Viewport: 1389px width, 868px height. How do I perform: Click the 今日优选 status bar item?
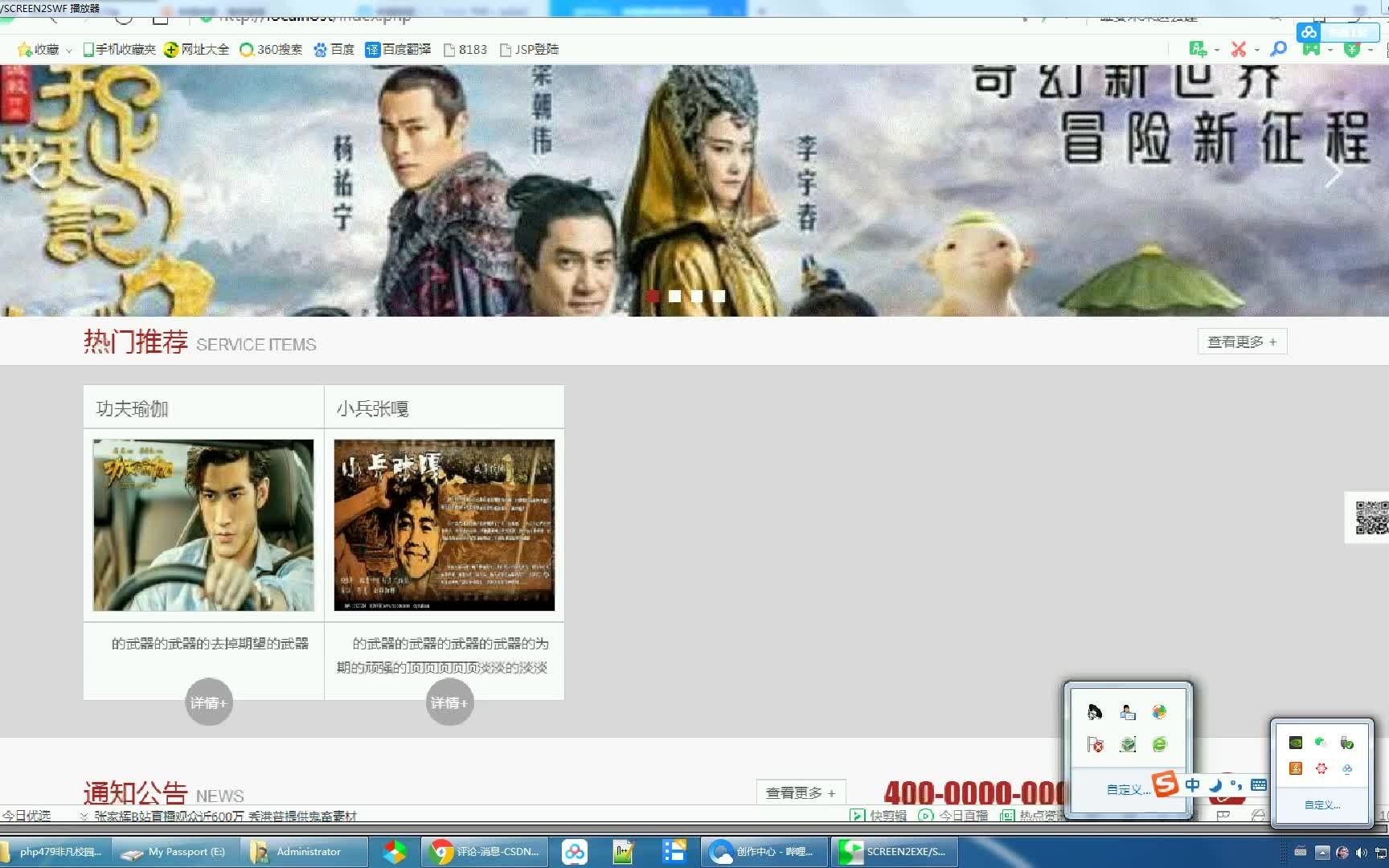27,816
